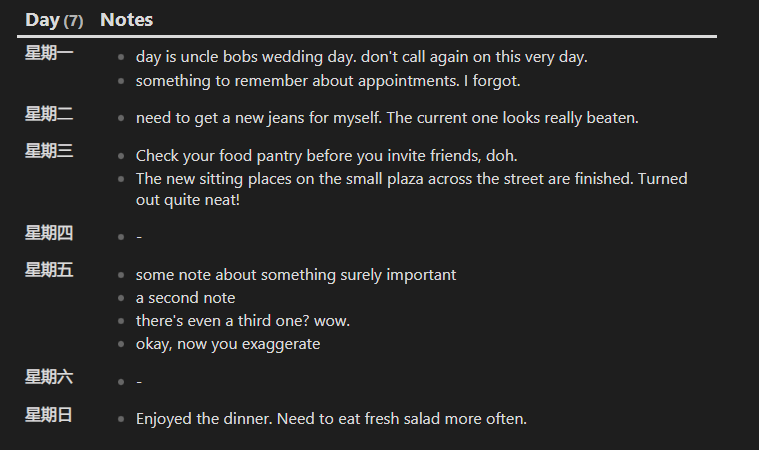
Task: Open the 星期日 day link
Action: click(x=49, y=415)
